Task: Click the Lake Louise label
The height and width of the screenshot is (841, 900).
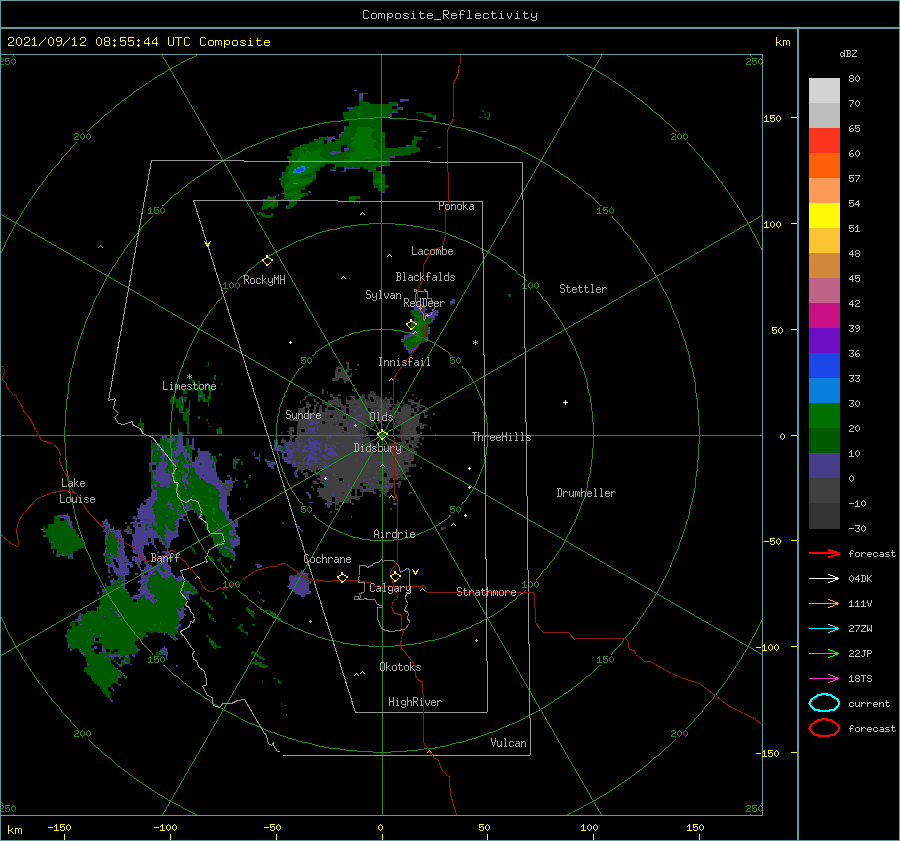Action: 77,491
